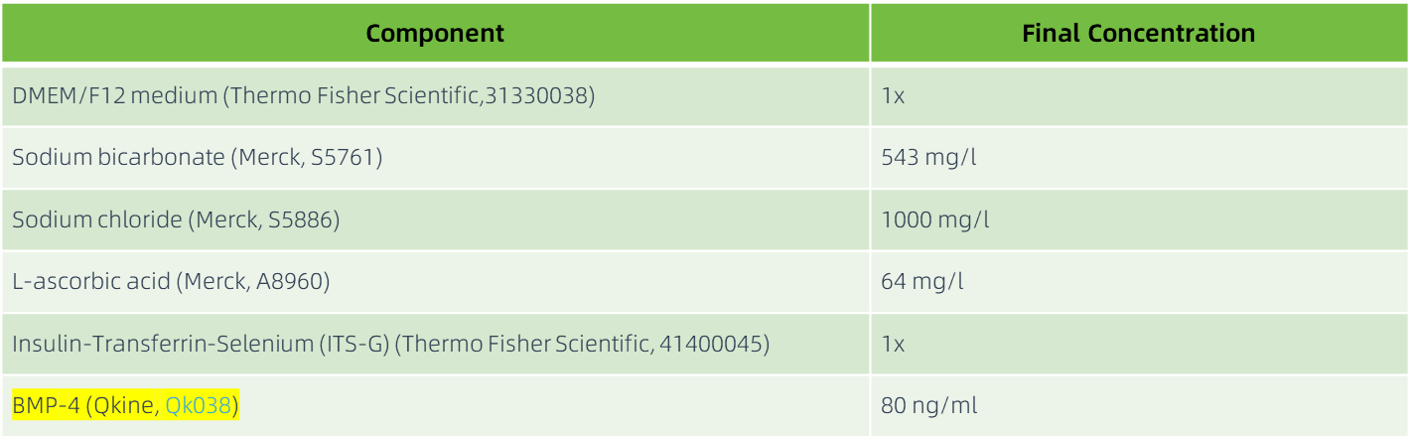Click the 1x value for ITS-G
This screenshot has width=1413, height=440.
click(892, 345)
